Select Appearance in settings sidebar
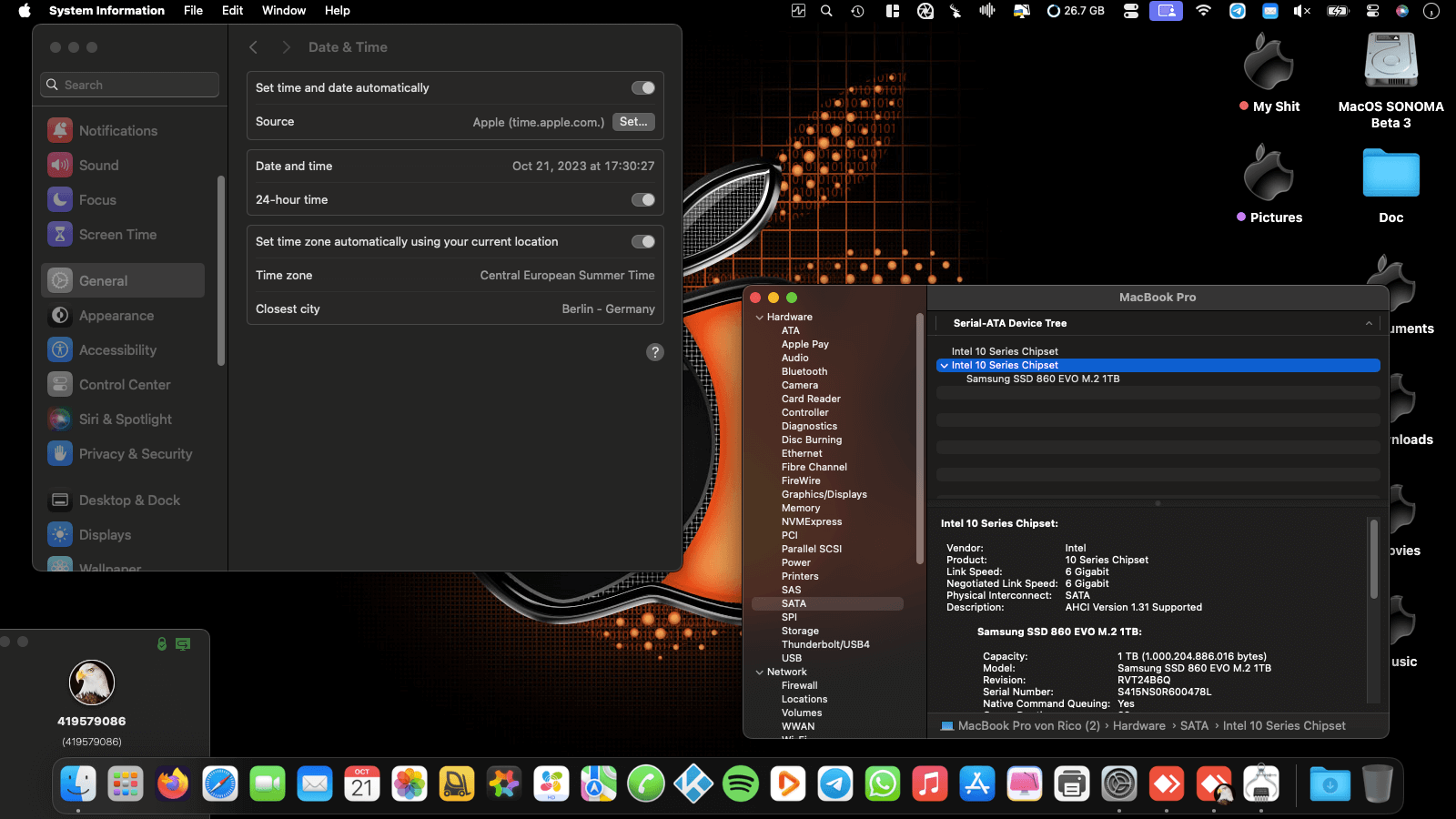 123,316
